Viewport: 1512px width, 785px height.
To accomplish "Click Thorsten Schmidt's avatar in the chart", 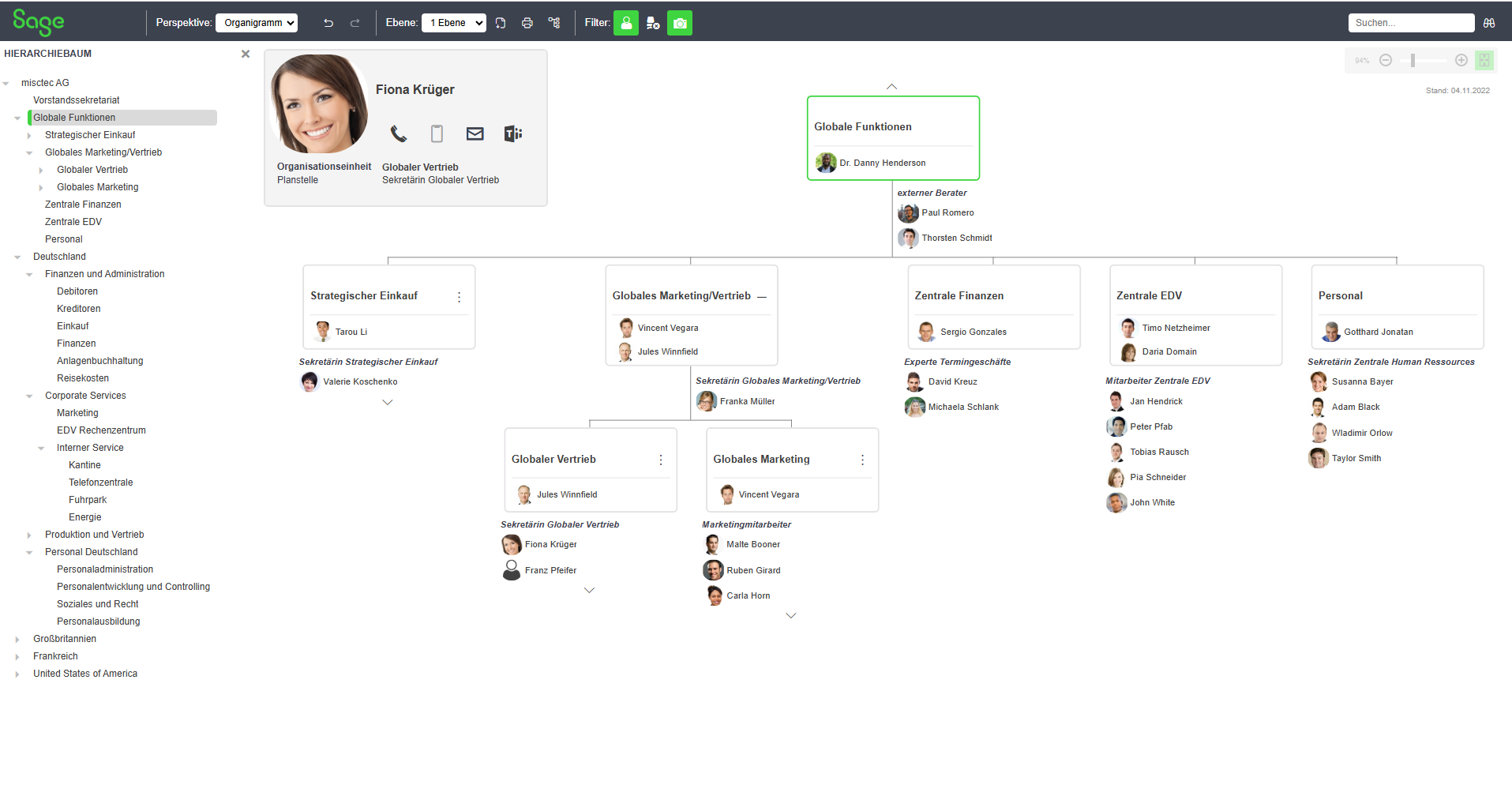I will tap(908, 238).
